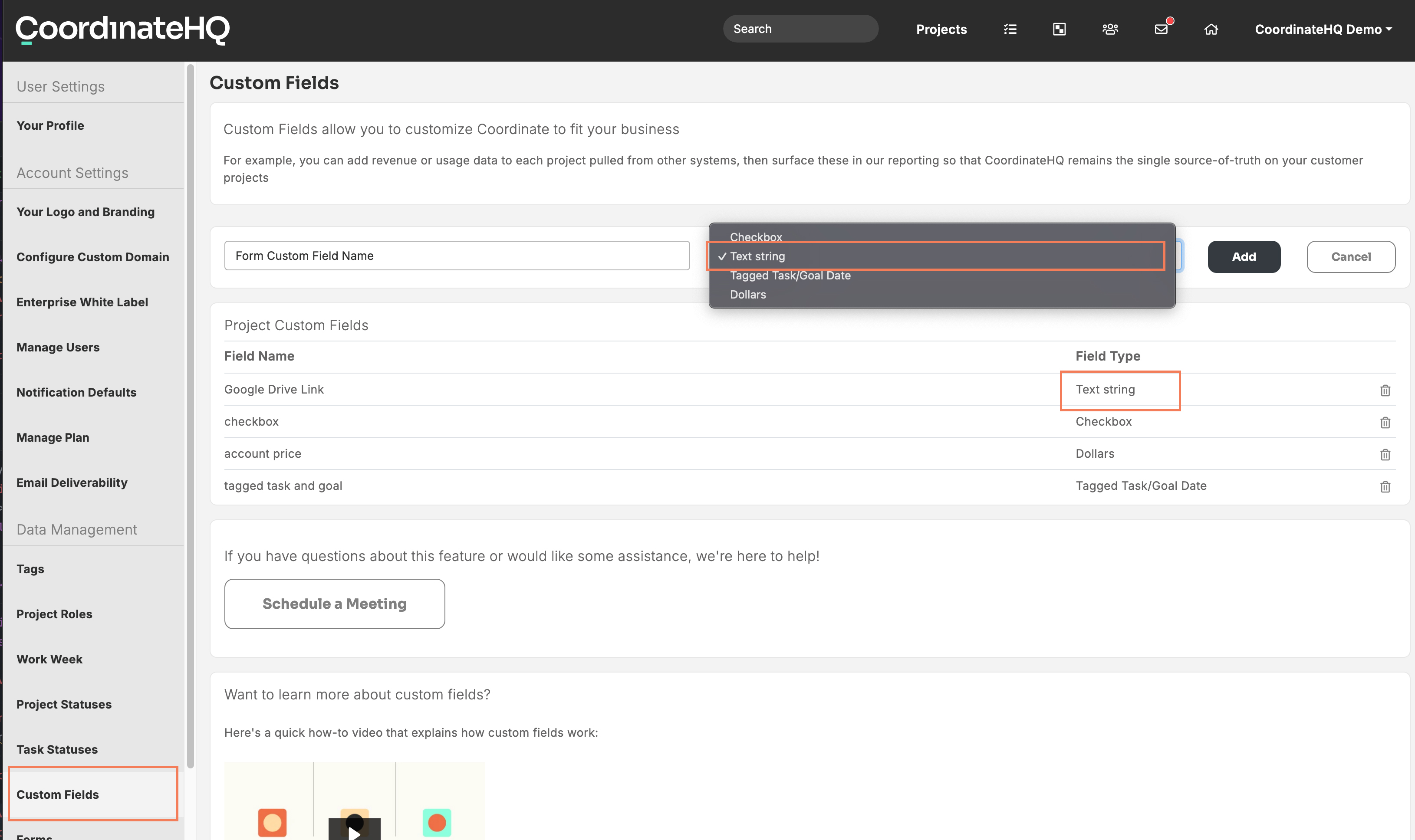Open the dashboard square icon in header

coord(1060,29)
